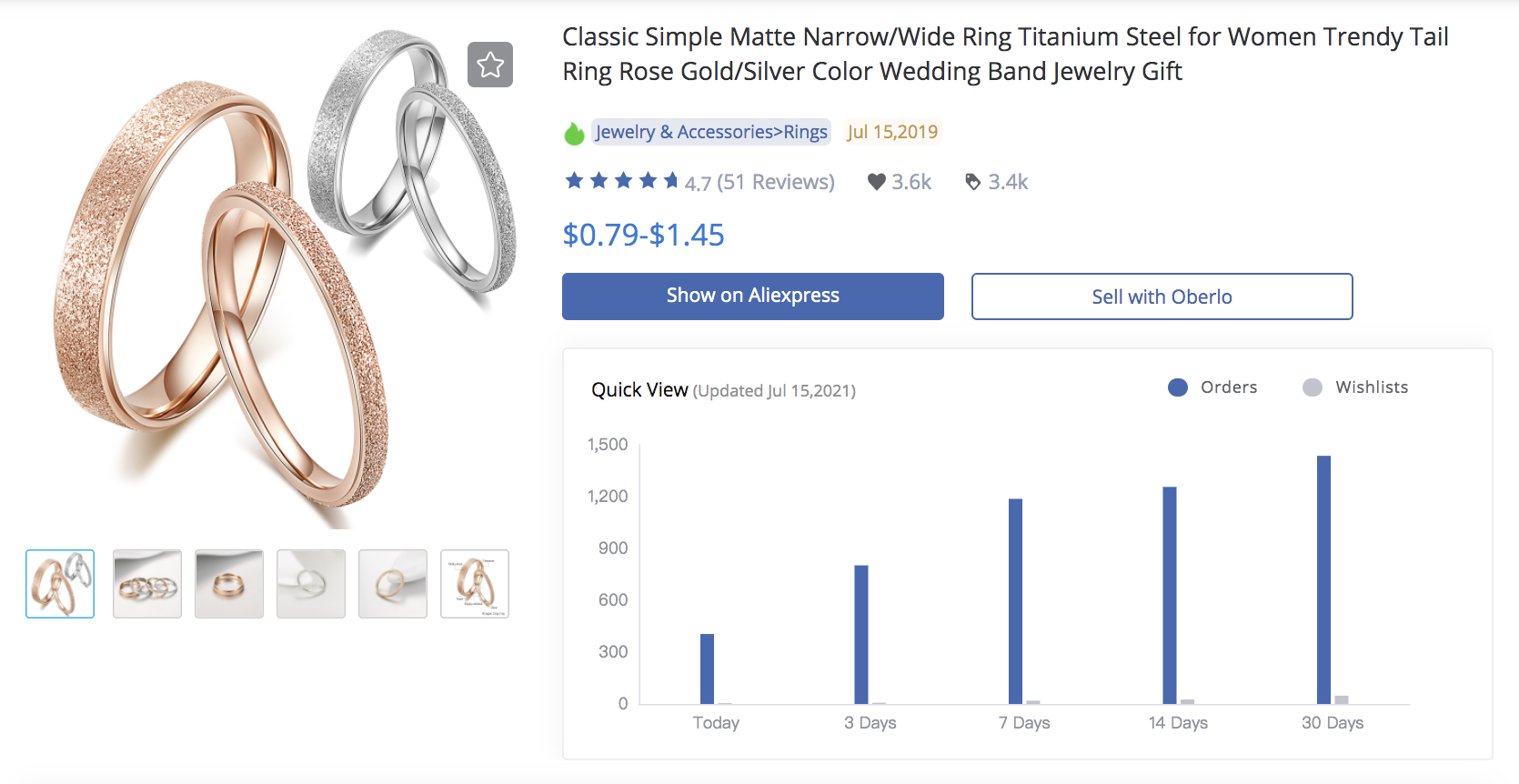The height and width of the screenshot is (784, 1519).
Task: Click the price range $0.79-$1.45
Action: 643,235
